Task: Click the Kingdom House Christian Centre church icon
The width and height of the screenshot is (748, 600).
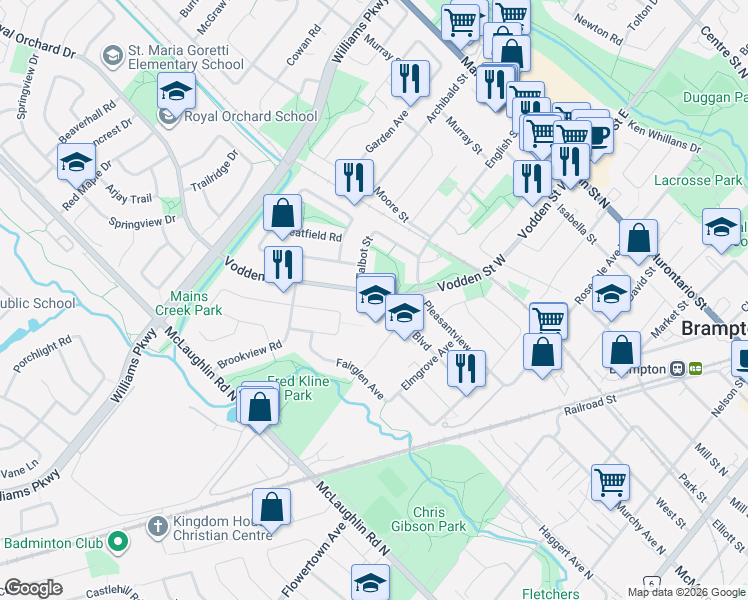Action: pos(157,528)
